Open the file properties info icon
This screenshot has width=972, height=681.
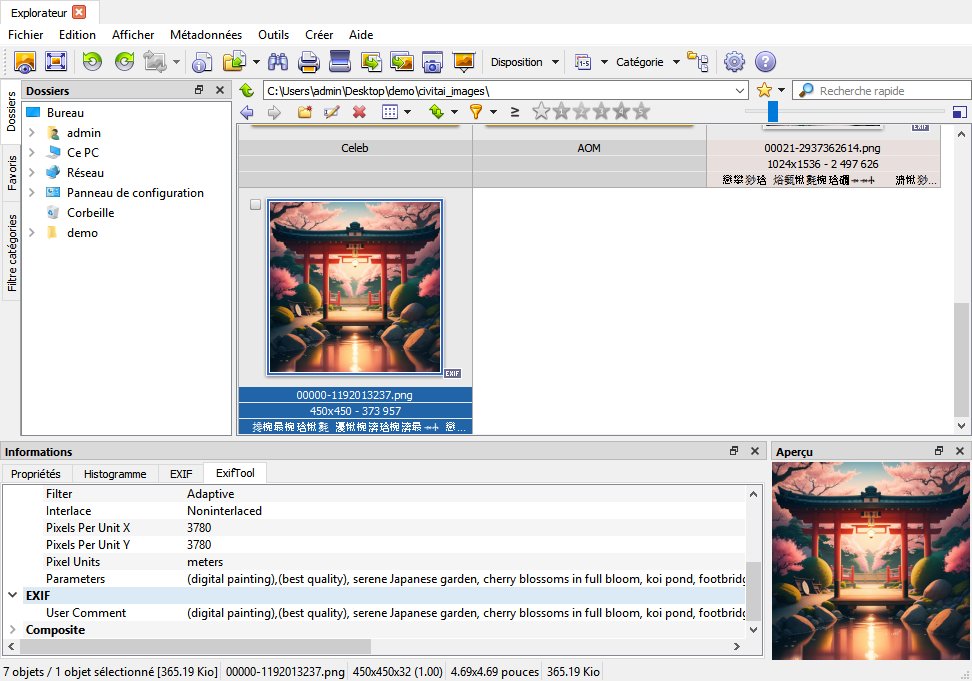coord(202,62)
